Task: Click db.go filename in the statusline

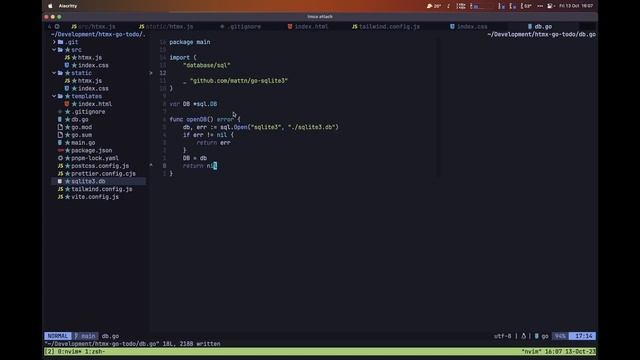Action: click(110, 336)
